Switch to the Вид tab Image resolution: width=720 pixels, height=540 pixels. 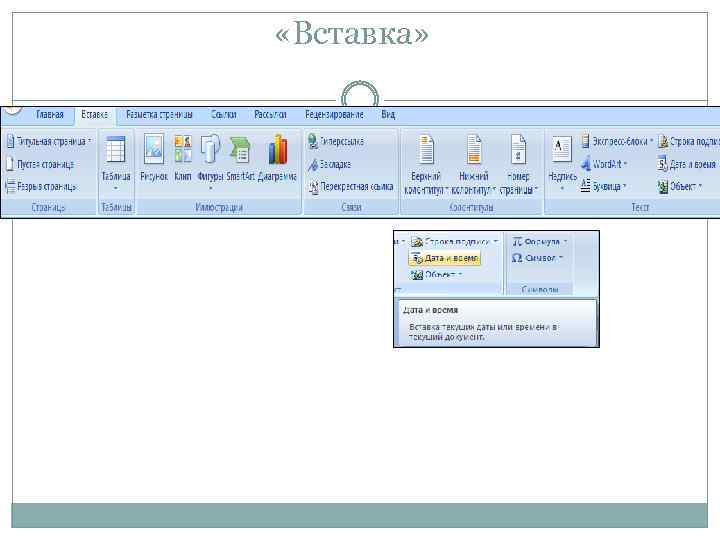pos(388,115)
